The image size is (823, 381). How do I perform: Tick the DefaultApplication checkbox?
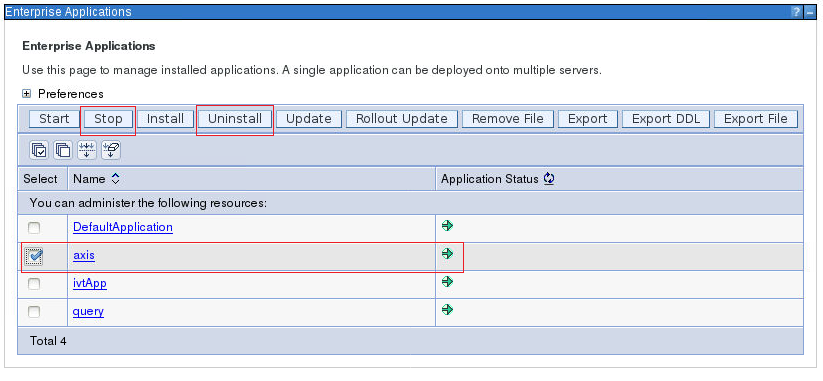click(34, 228)
